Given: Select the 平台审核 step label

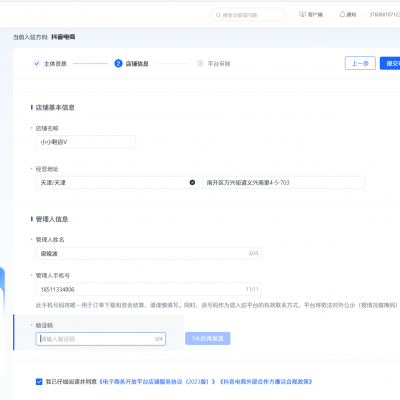Looking at the screenshot, I should coord(219,64).
